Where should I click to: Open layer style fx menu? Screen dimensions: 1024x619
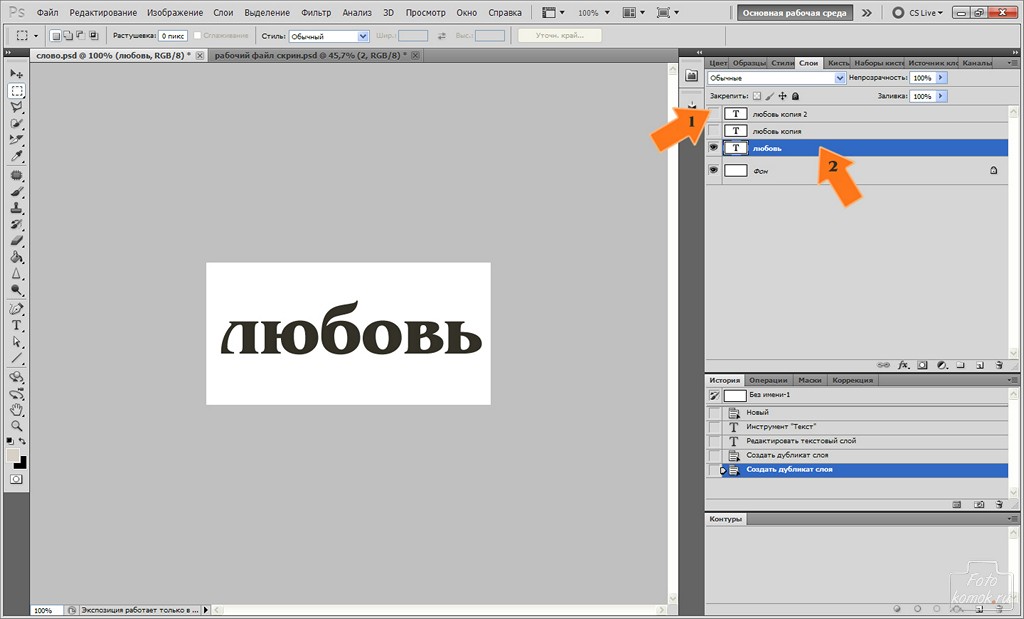click(903, 366)
